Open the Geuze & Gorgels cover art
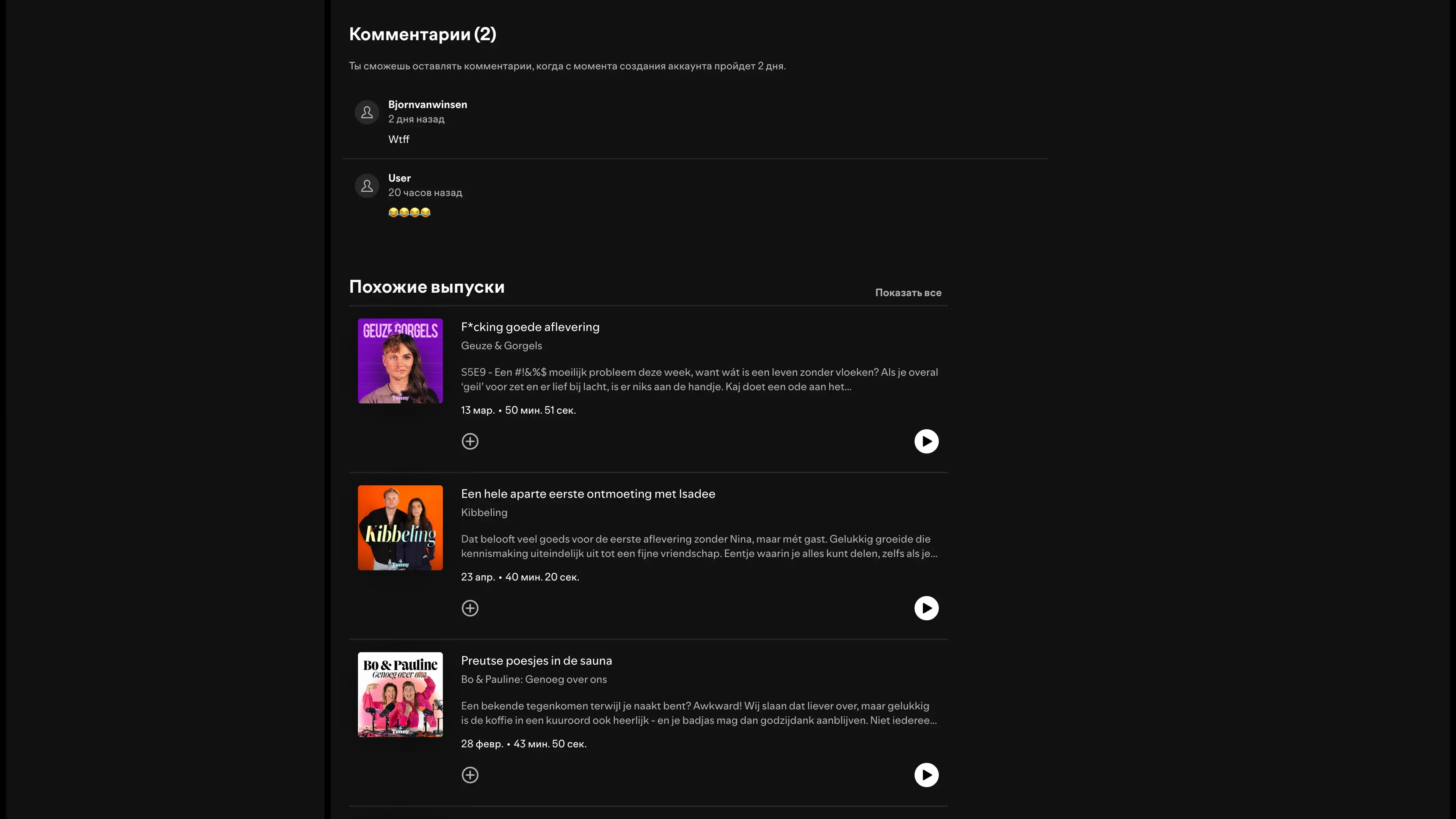The image size is (1456, 819). point(400,361)
